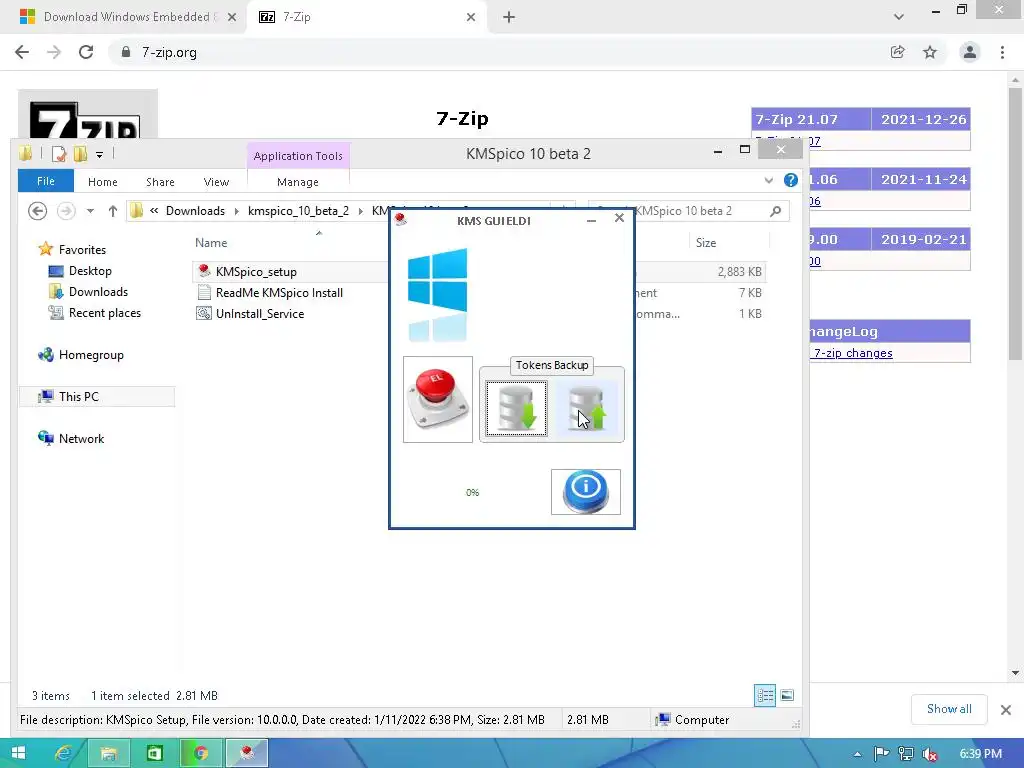Open the Home ribbon tab
This screenshot has height=768, width=1024.
click(x=103, y=182)
